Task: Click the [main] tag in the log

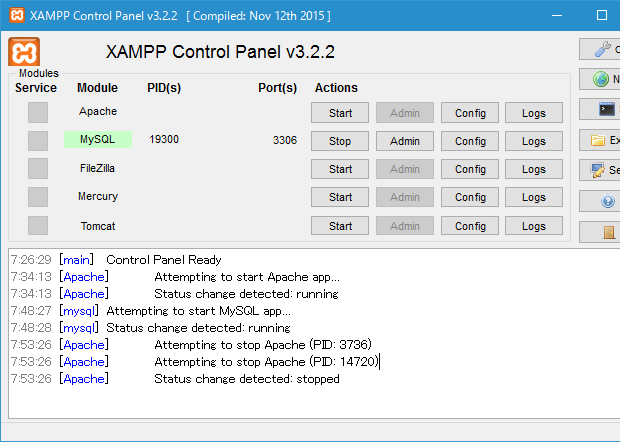Action: tap(76, 260)
